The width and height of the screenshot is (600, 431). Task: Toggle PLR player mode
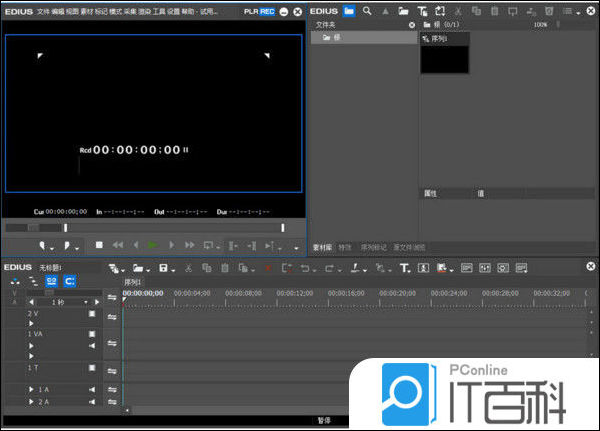[x=250, y=11]
